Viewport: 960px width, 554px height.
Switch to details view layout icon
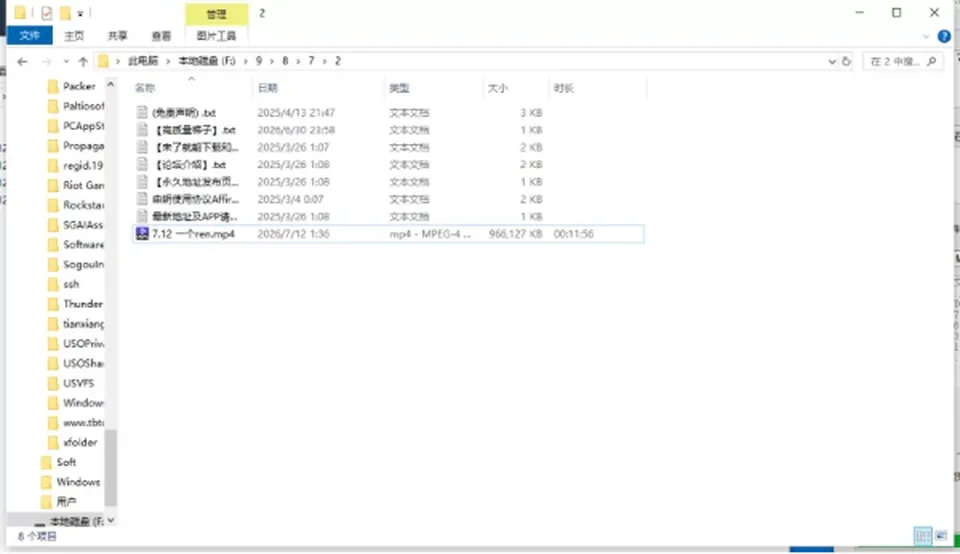923,536
